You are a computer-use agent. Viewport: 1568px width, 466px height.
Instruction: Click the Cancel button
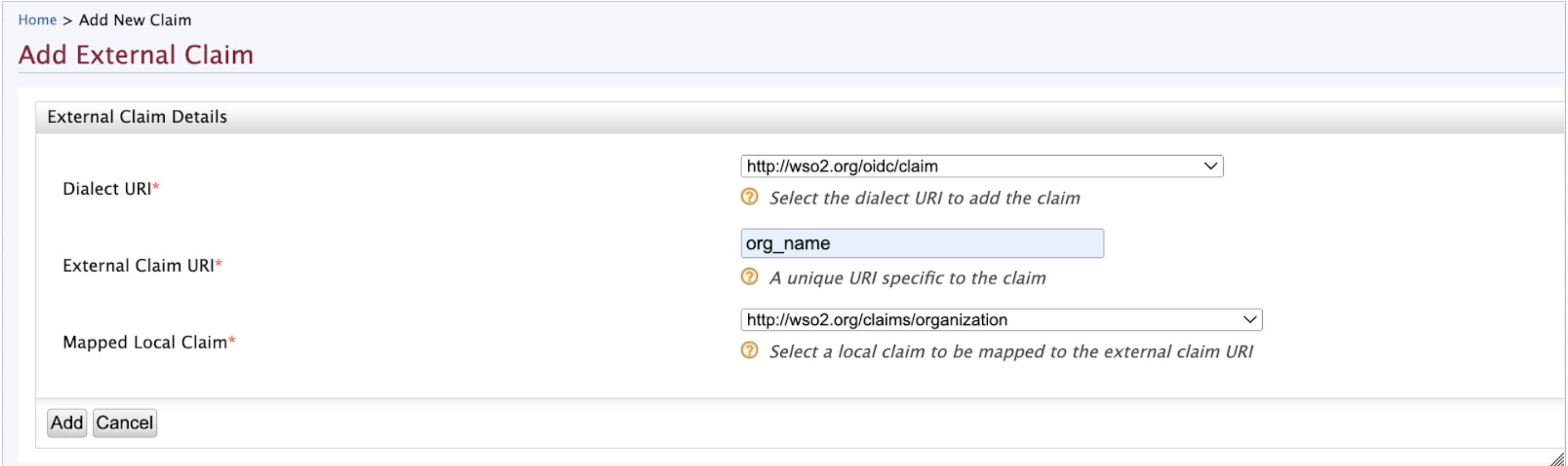click(124, 423)
